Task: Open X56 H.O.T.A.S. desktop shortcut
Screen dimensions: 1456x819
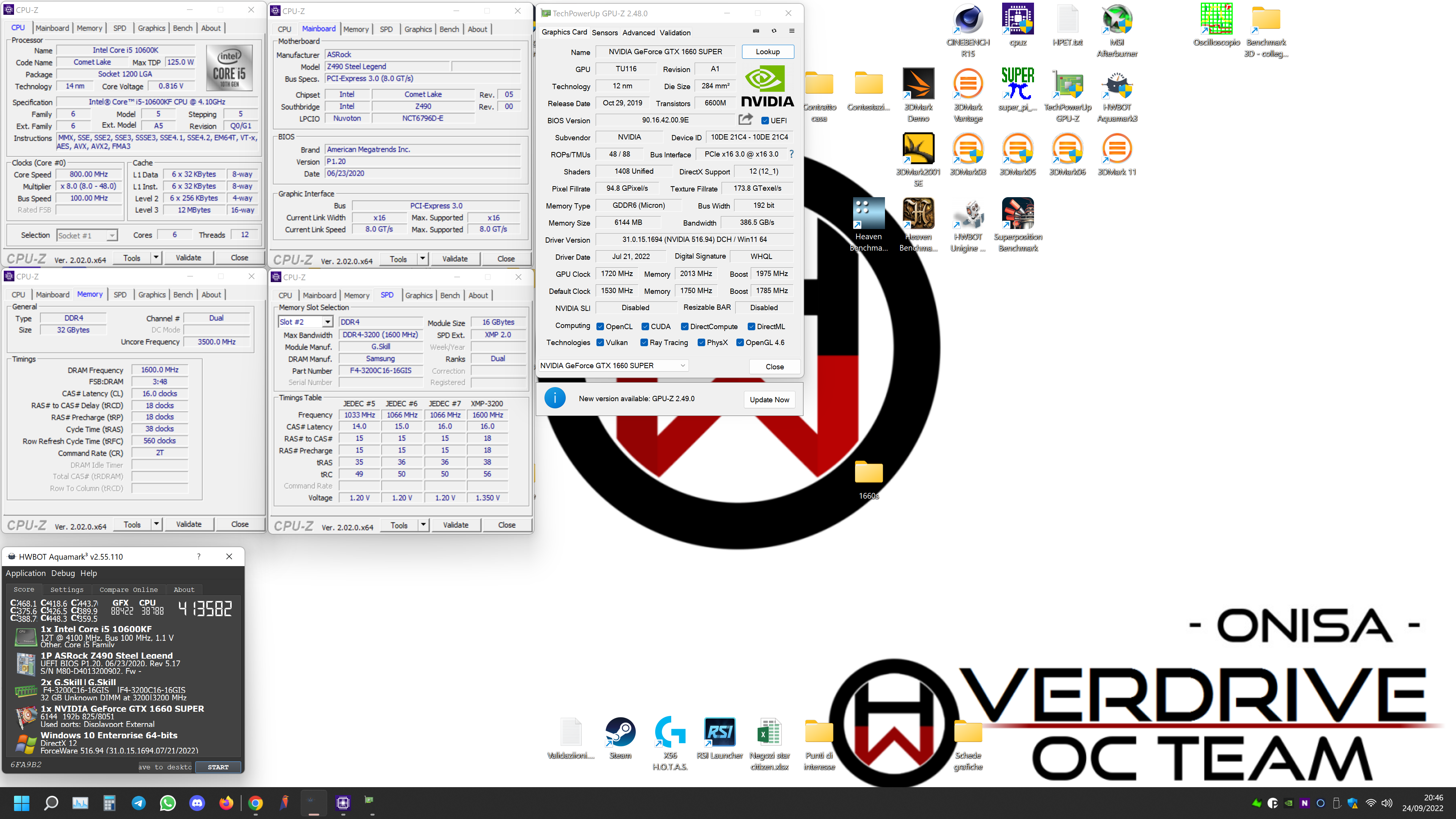Action: (x=670, y=744)
